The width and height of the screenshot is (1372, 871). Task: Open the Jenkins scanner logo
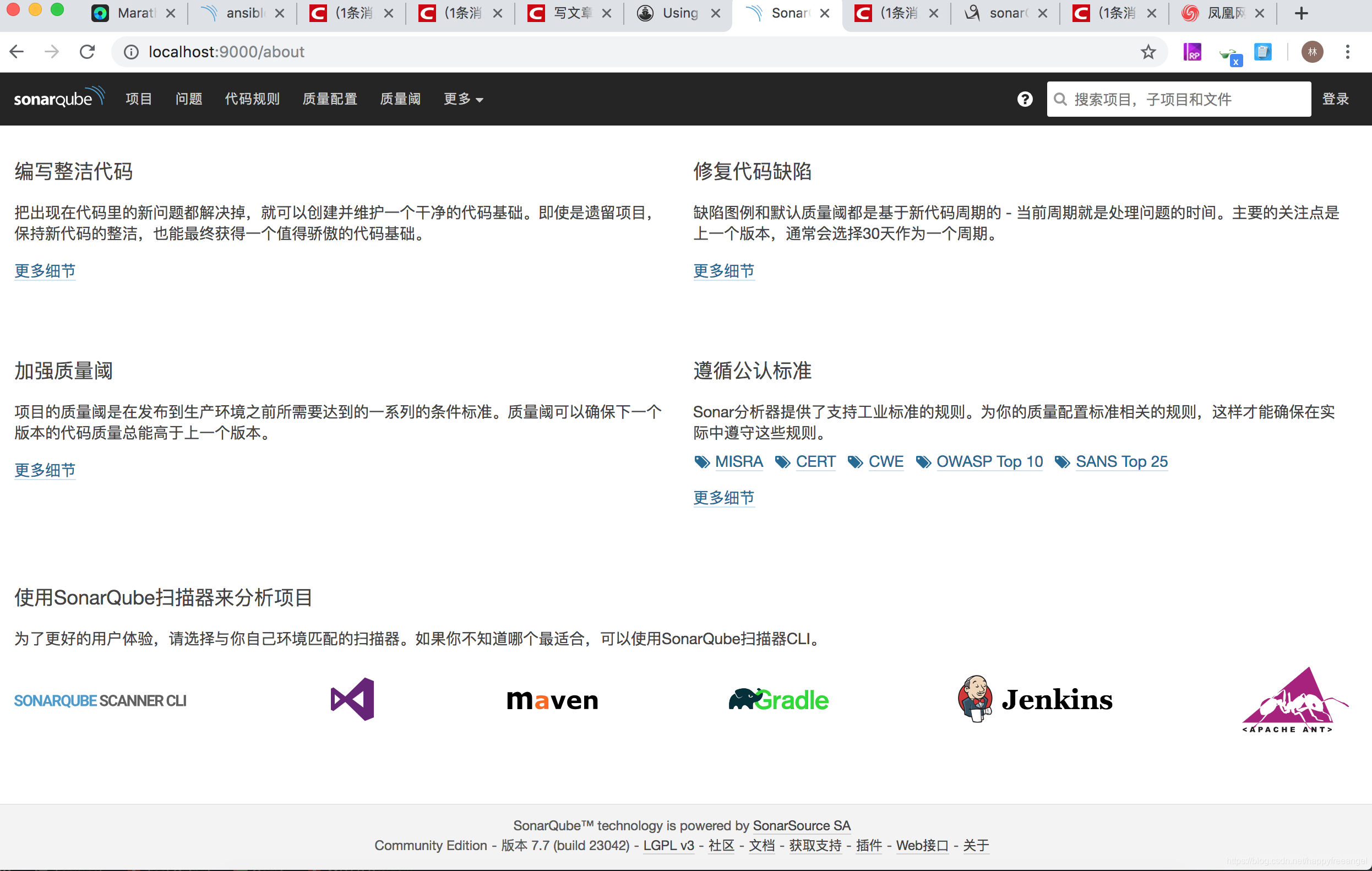(x=1035, y=699)
